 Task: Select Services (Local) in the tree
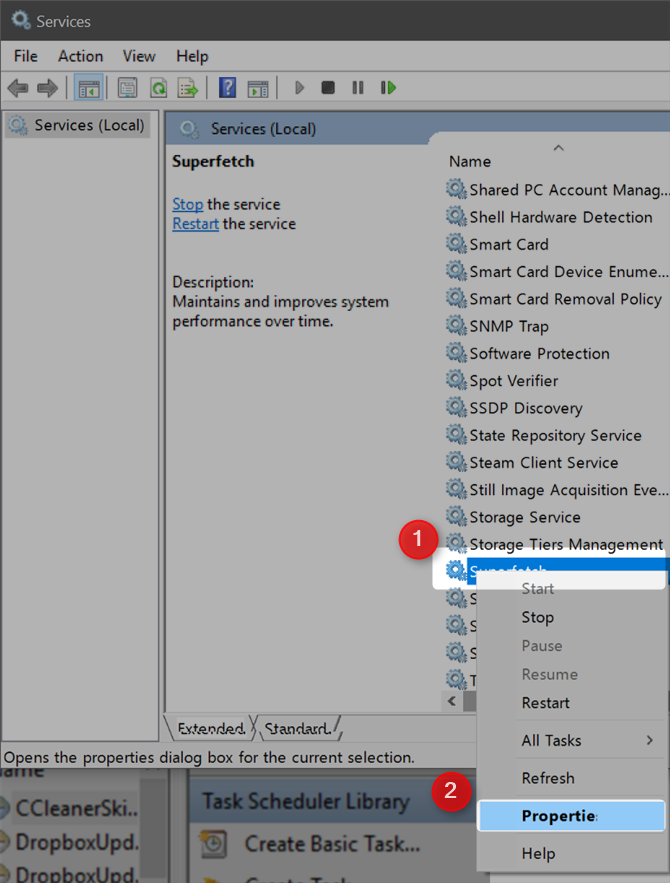point(77,125)
